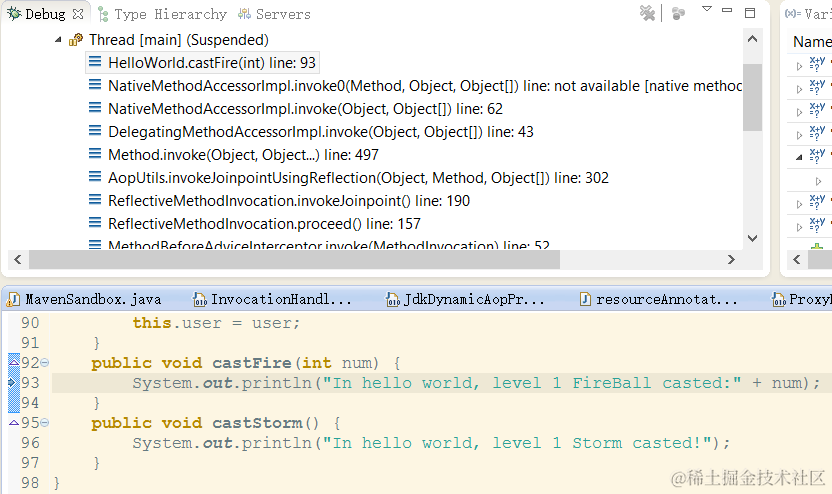The image size is (832, 494).
Task: Click the resourceAnnotat file icon
Action: tap(585, 300)
